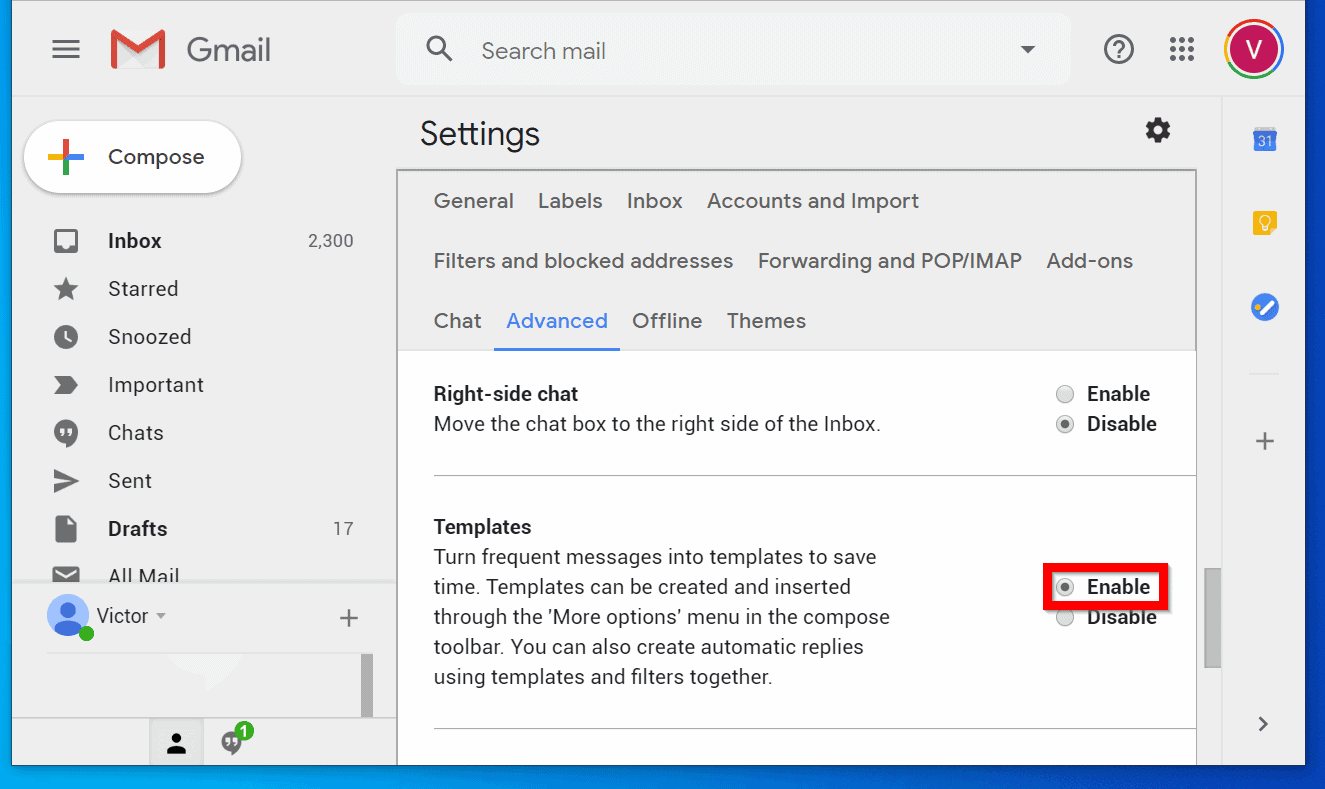Click the Snoozed clock icon
Viewport: 1325px width, 789px height.
pos(66,337)
